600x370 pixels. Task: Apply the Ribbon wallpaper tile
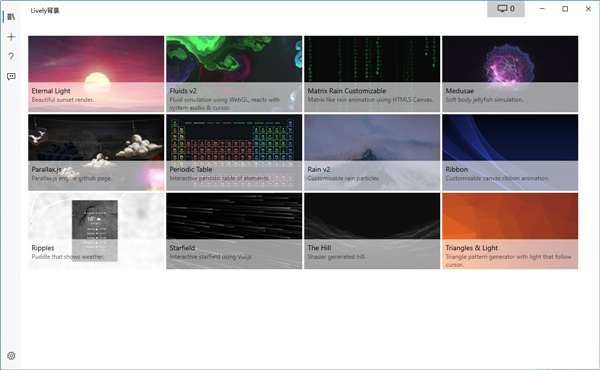click(x=510, y=152)
